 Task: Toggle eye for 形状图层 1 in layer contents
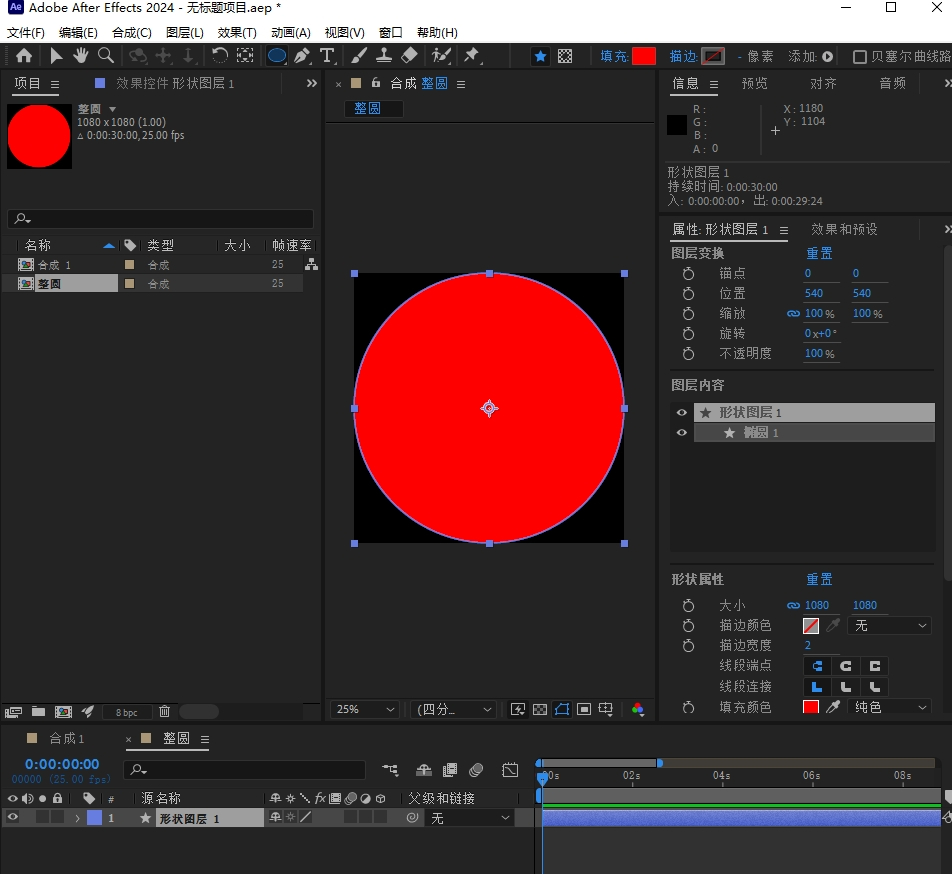682,413
